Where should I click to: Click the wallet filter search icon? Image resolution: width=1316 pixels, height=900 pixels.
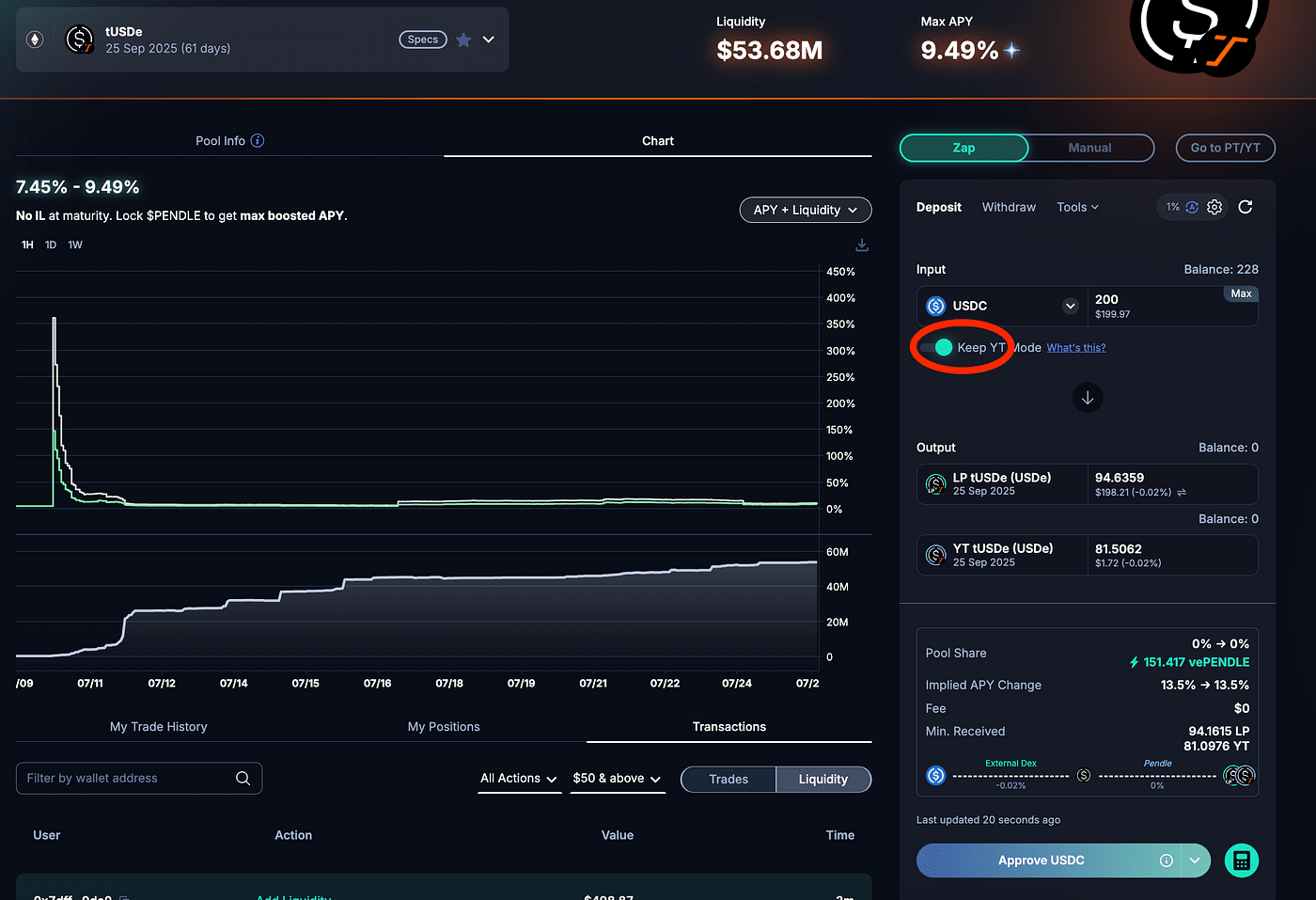click(243, 778)
